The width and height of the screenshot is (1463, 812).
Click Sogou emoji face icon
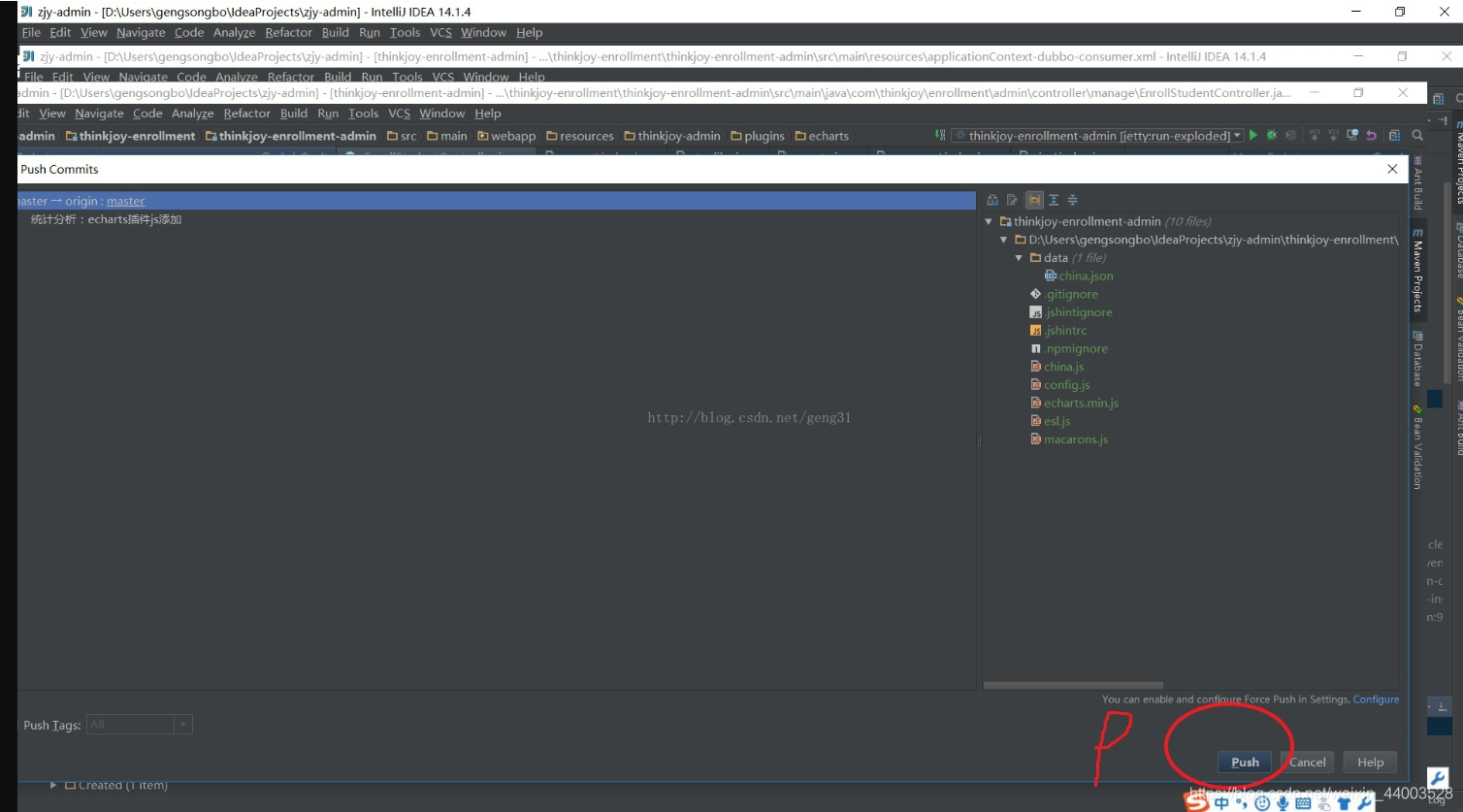pyautogui.click(x=1262, y=803)
